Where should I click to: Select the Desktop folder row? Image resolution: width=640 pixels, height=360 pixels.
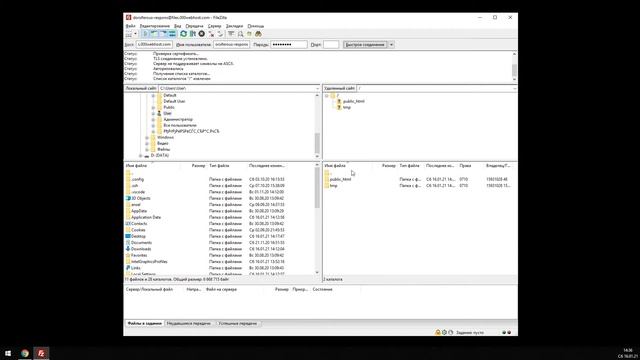(220, 236)
